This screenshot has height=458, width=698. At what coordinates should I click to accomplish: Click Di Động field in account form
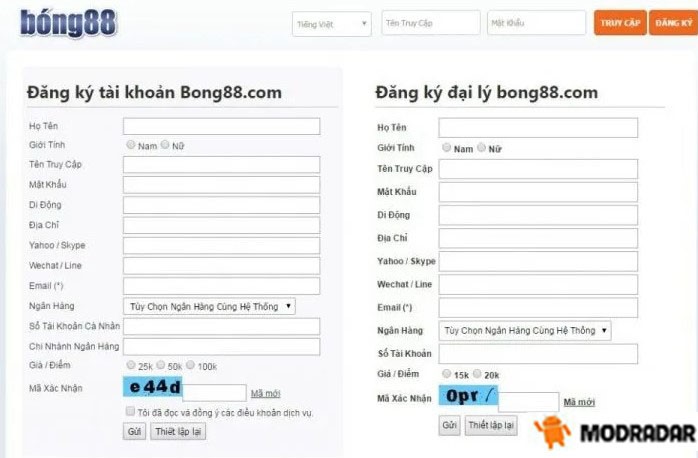[x=221, y=205]
